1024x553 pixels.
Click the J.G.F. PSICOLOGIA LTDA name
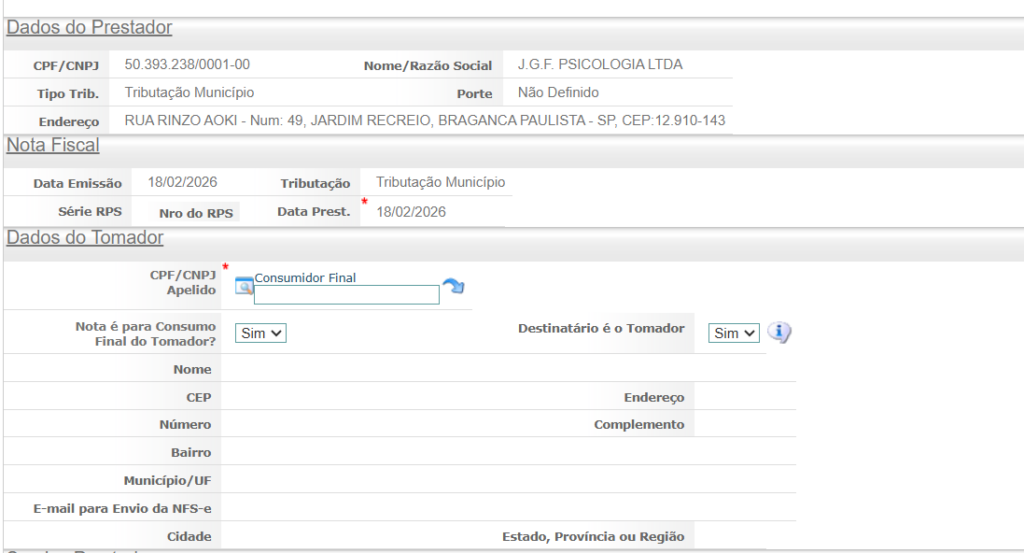click(600, 65)
